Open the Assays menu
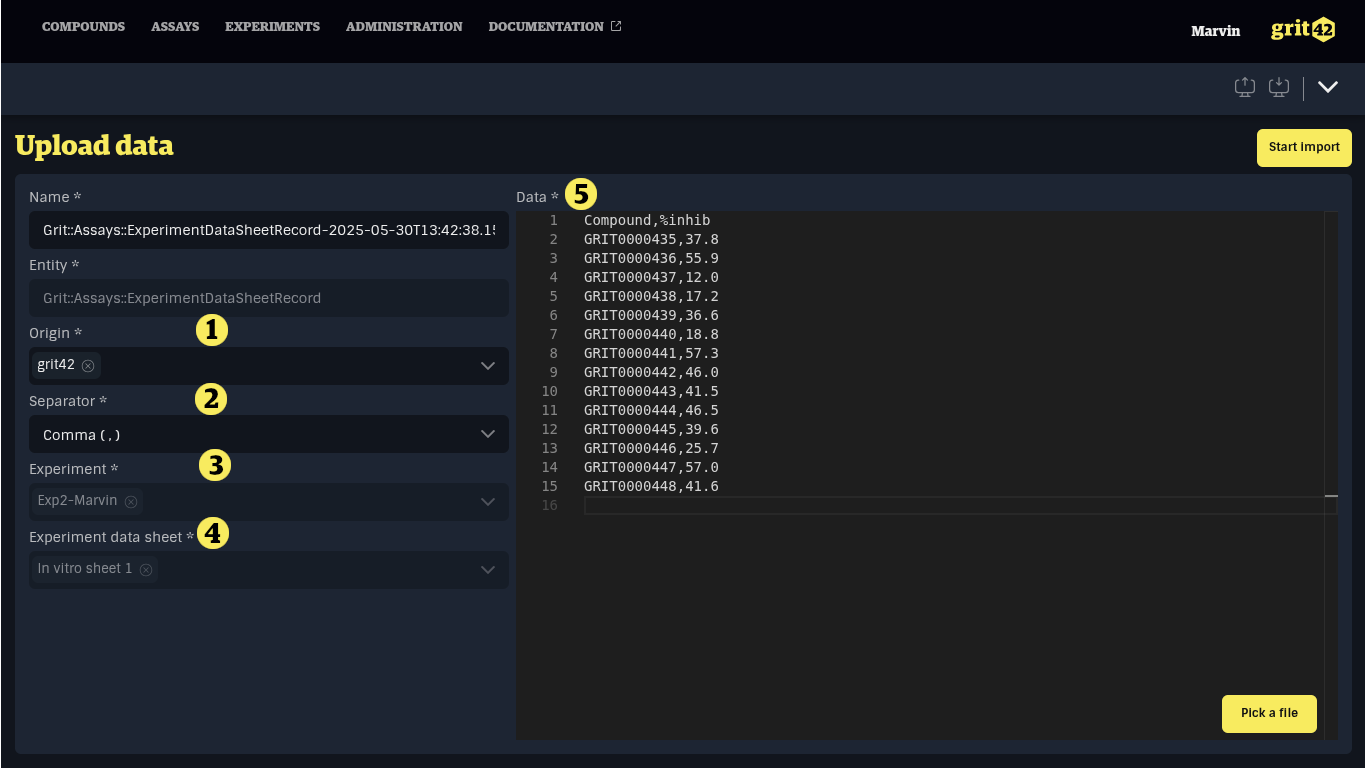1365x768 pixels. pyautogui.click(x=175, y=27)
